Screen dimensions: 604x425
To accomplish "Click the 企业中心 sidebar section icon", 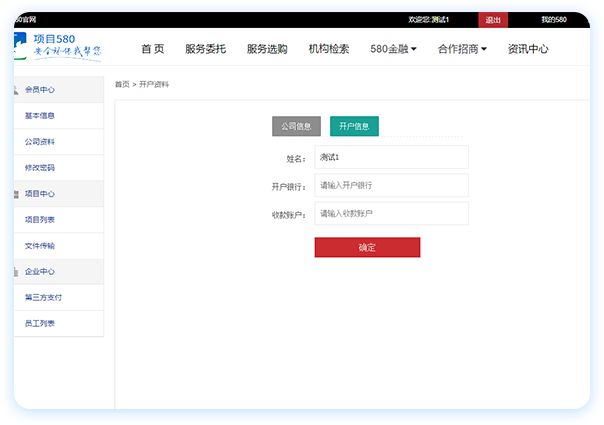I will [16, 272].
